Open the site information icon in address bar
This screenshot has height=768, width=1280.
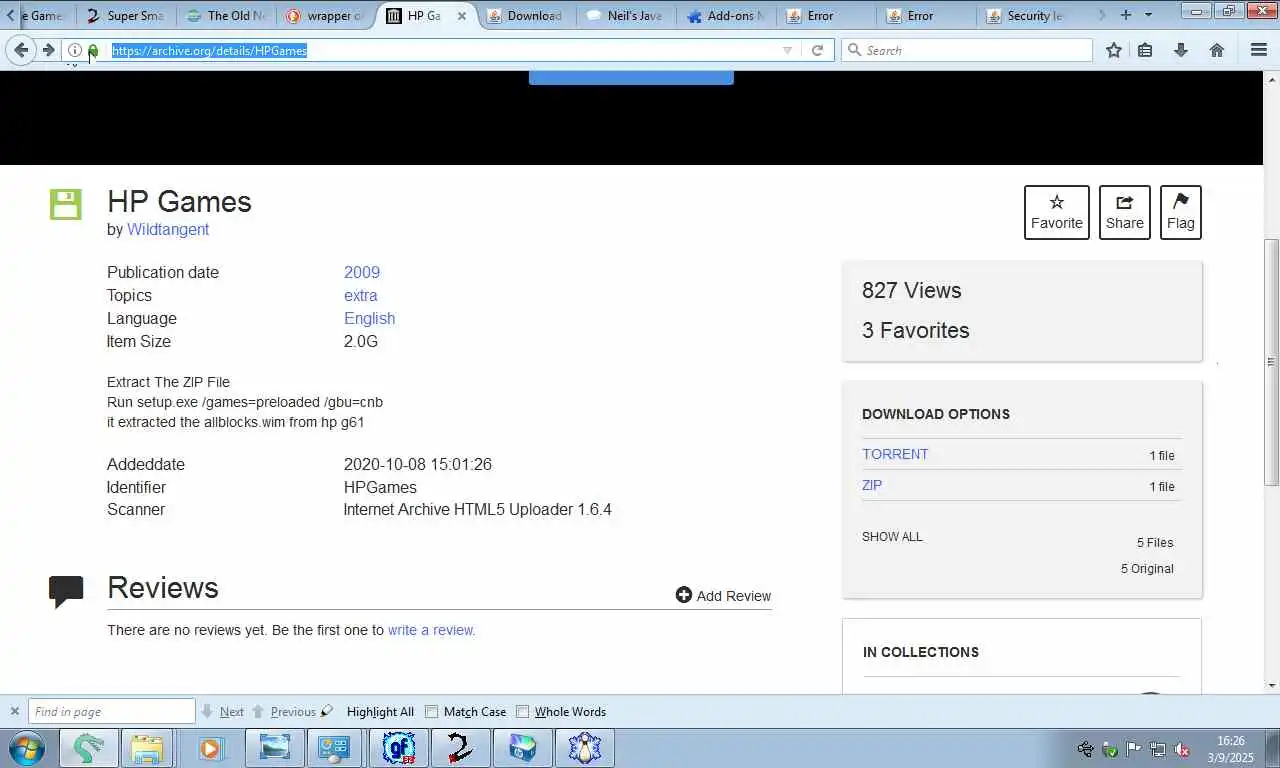pos(74,50)
